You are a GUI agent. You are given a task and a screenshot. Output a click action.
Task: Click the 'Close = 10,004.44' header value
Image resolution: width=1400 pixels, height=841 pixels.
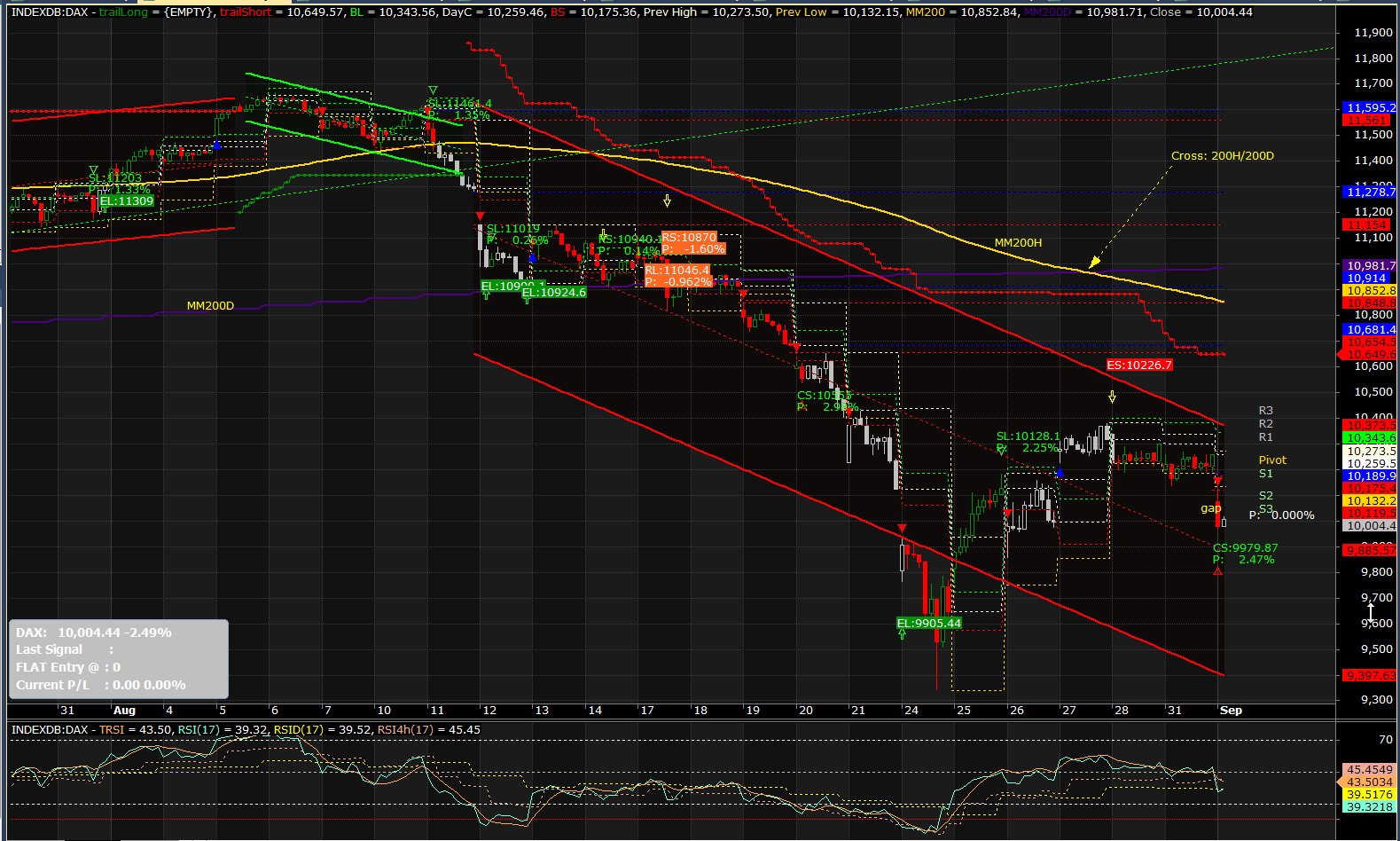click(1201, 12)
